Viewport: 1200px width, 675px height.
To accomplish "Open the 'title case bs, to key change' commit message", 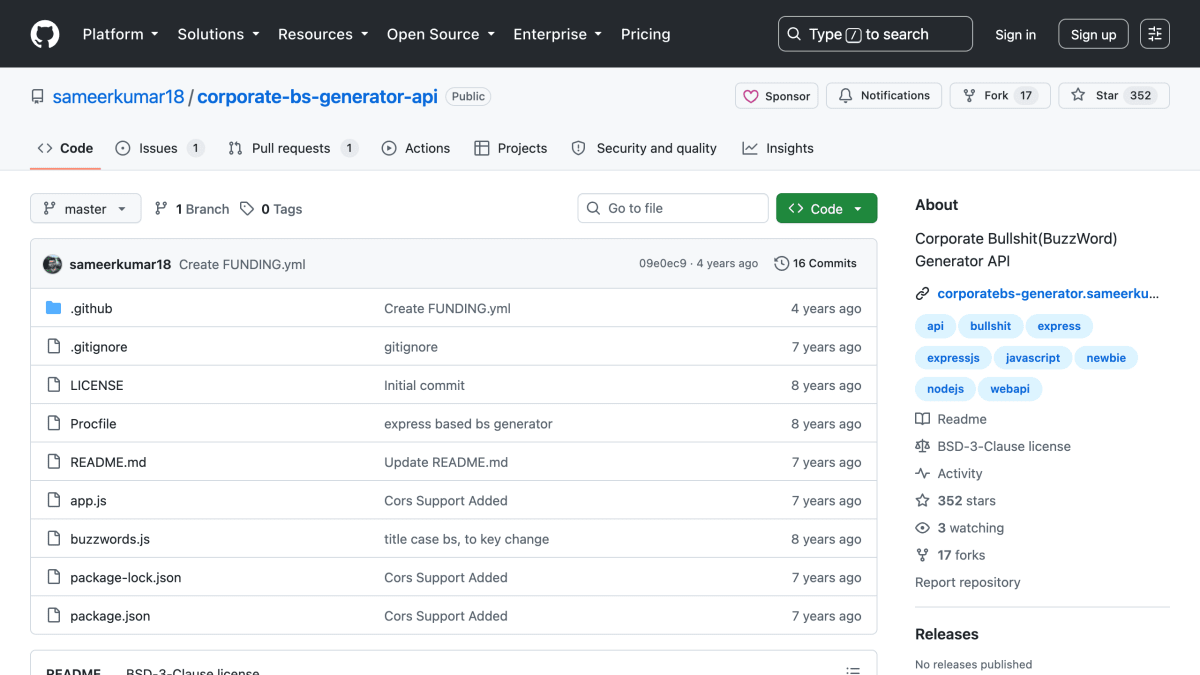I will pos(466,539).
